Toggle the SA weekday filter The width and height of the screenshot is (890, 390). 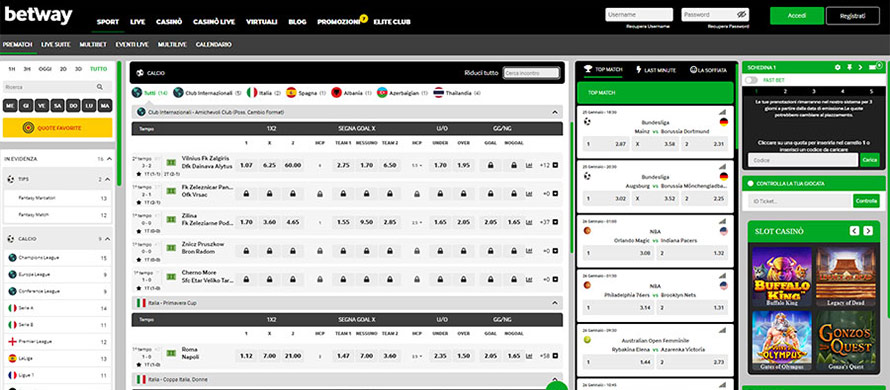coord(57,106)
